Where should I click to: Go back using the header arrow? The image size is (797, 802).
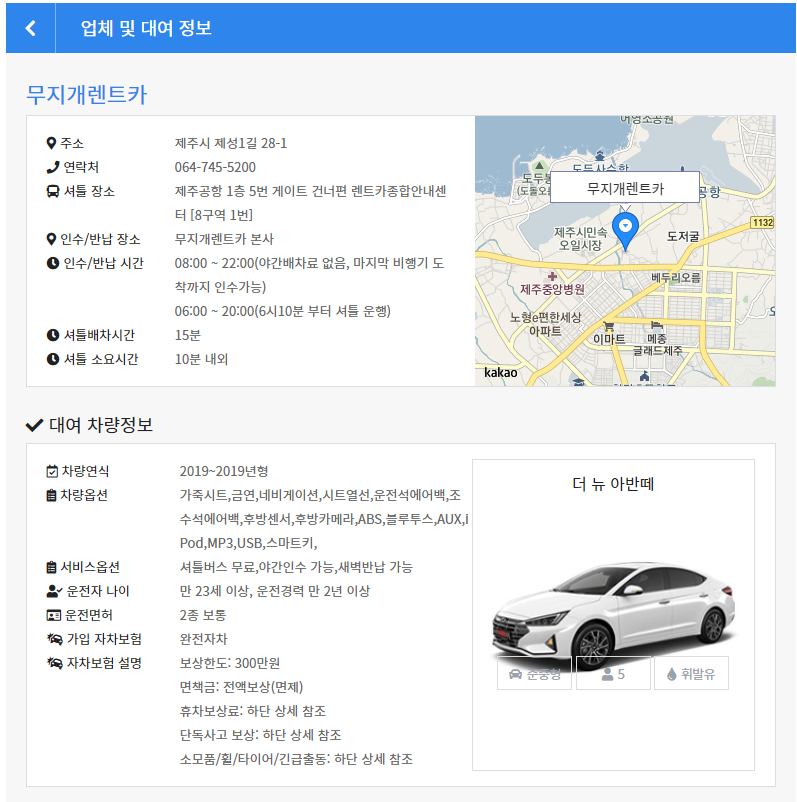coord(31,28)
